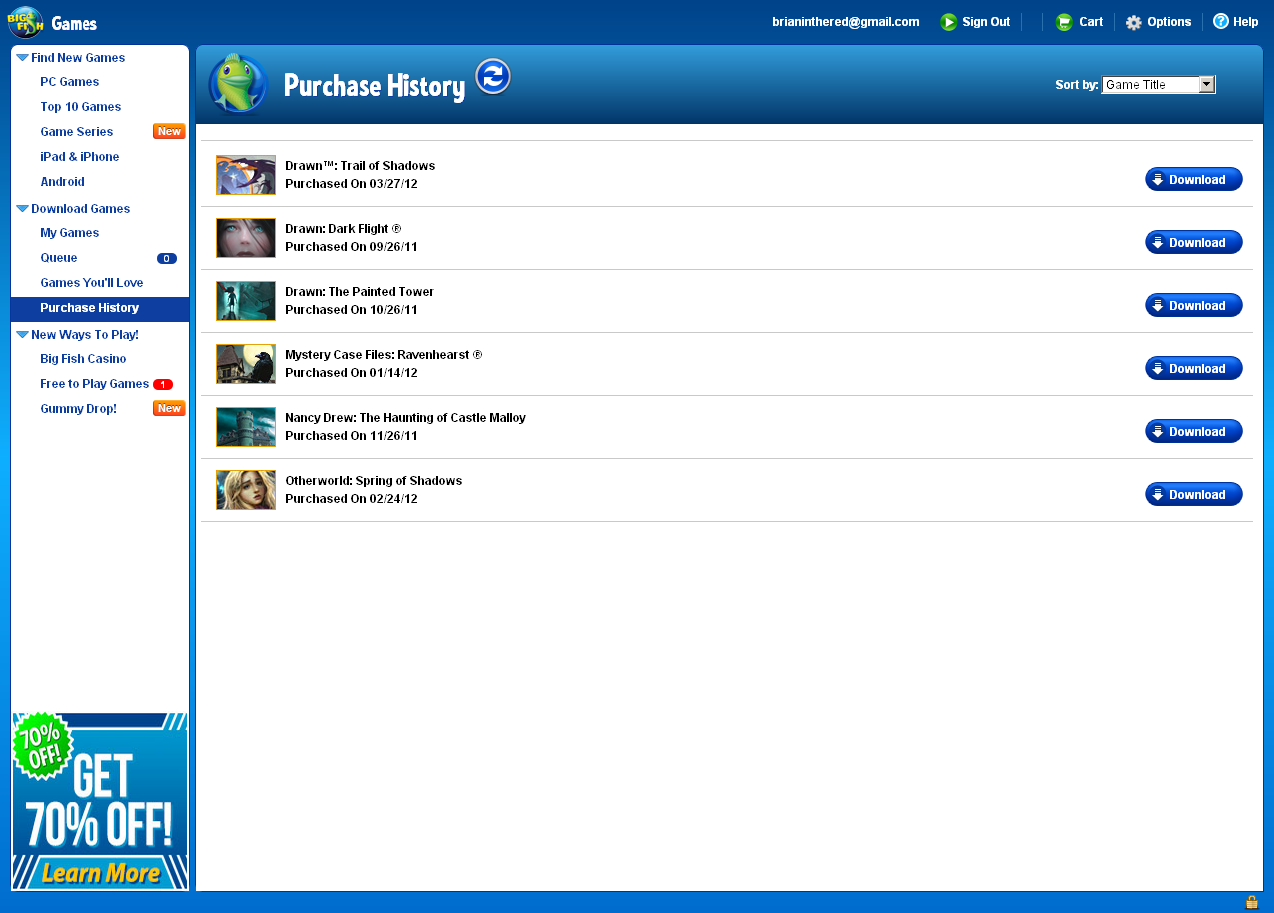This screenshot has width=1274, height=913.
Task: Open Free to Play Games
Action: tap(95, 384)
